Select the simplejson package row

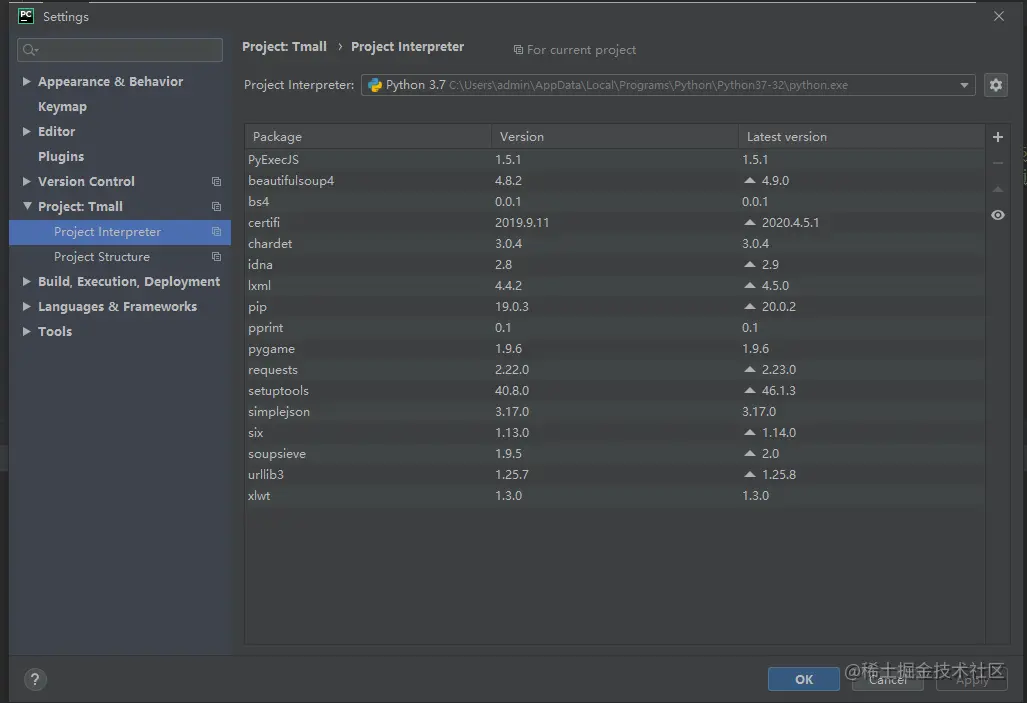[614, 411]
